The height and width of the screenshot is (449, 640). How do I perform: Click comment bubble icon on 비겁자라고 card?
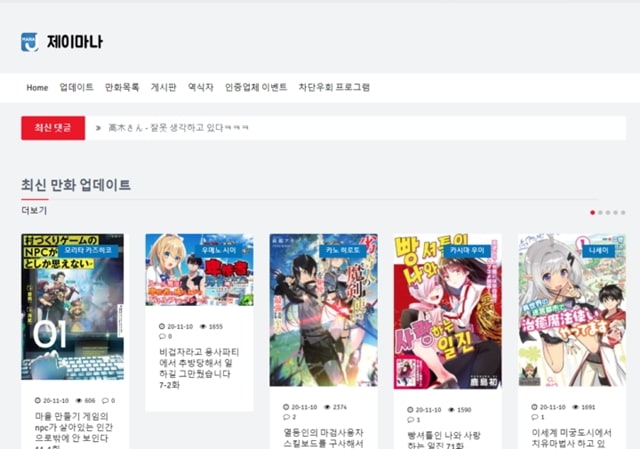162,337
